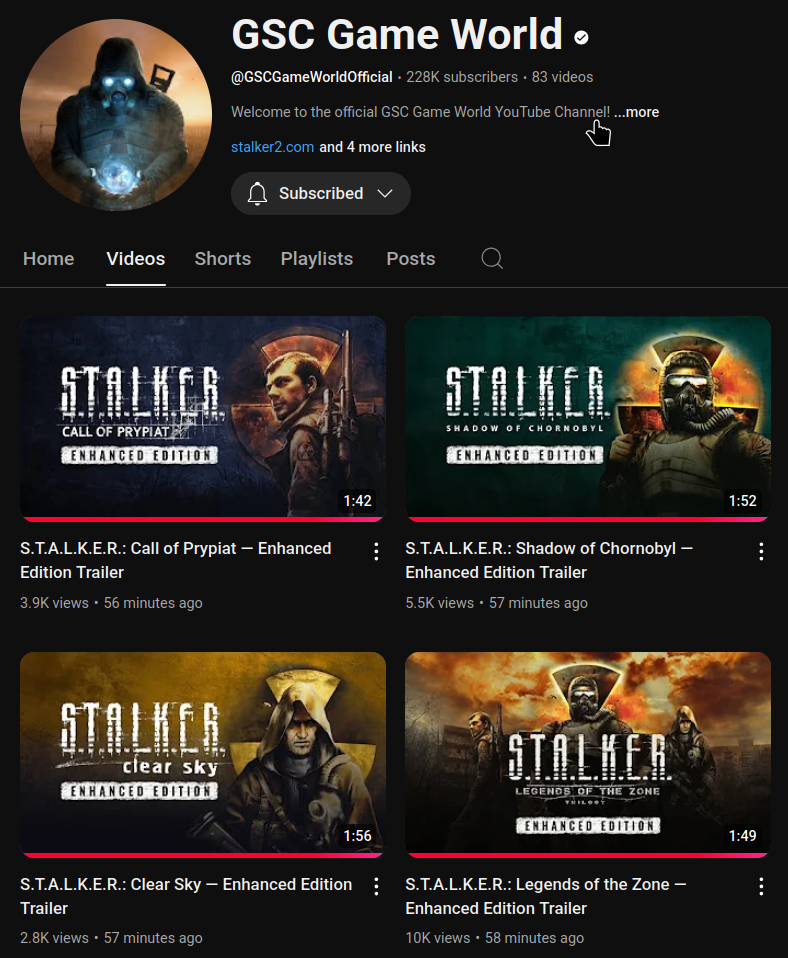Image resolution: width=788 pixels, height=958 pixels.
Task: Click the 1:56 duration badge
Action: [357, 836]
